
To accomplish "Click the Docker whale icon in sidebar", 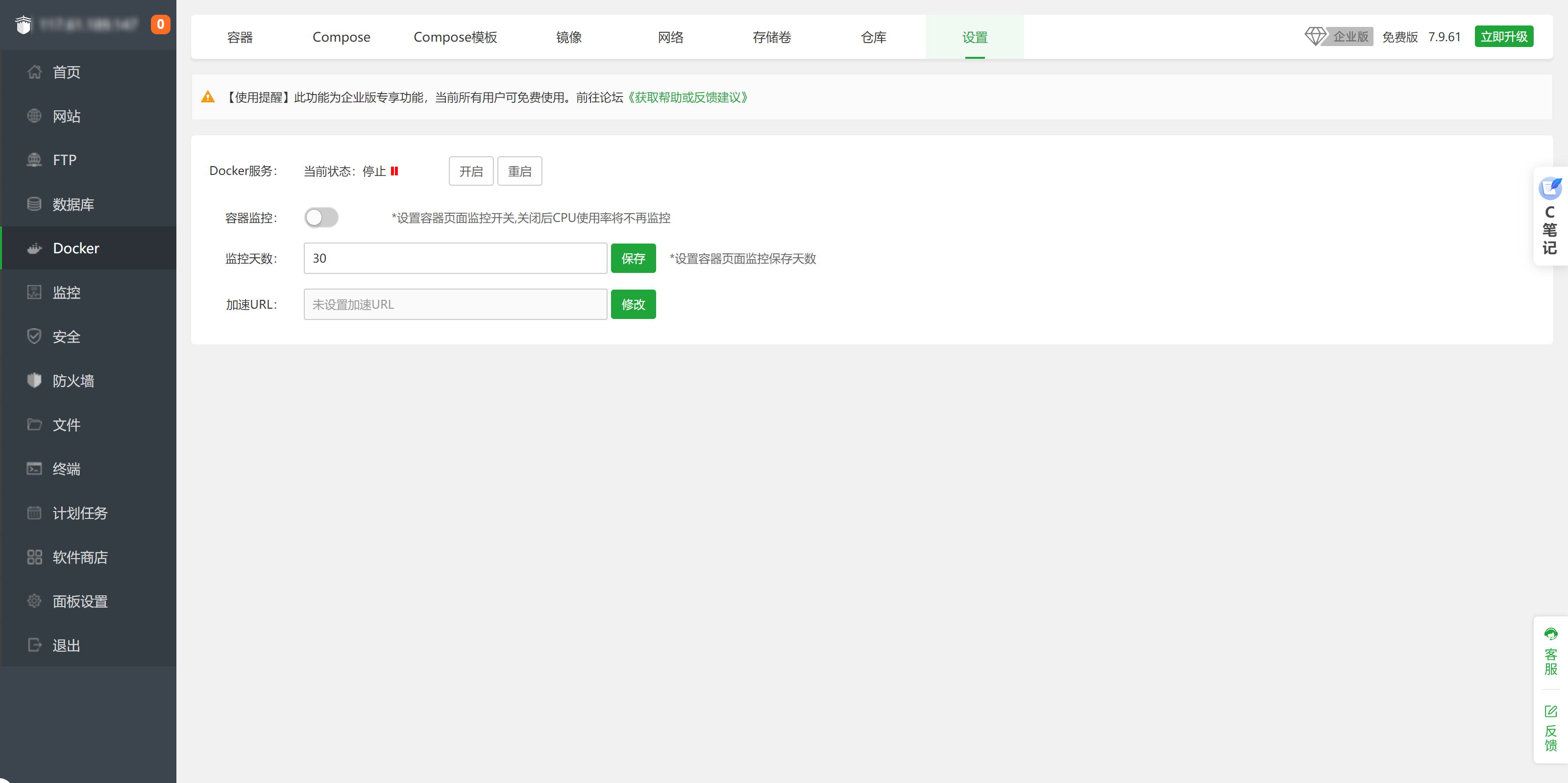I will click(x=34, y=248).
